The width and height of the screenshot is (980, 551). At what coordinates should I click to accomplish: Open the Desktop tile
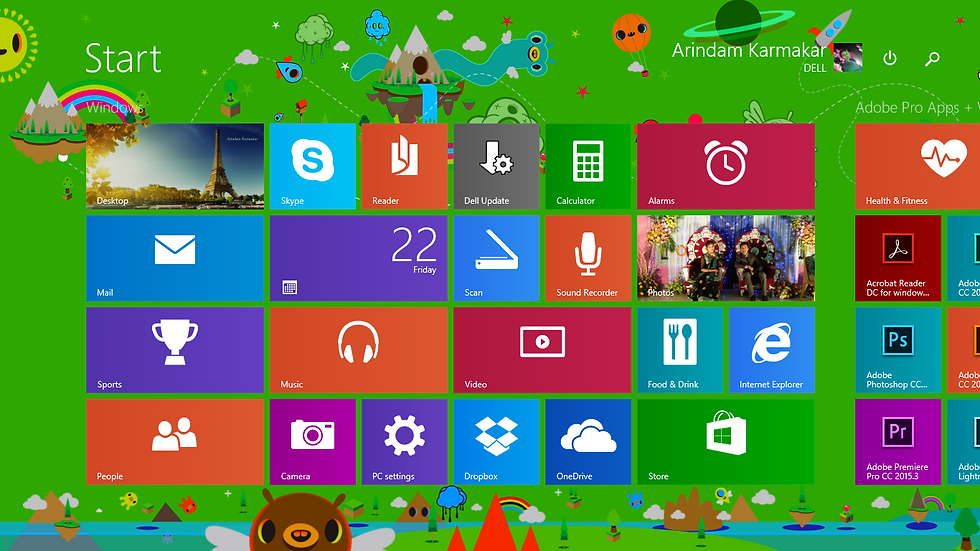pos(175,166)
